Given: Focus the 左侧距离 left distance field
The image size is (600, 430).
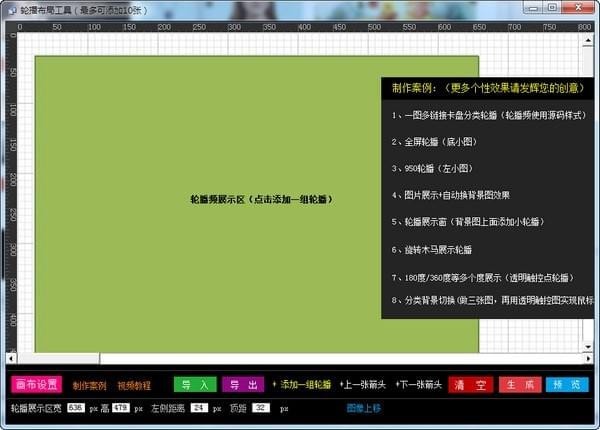Looking at the screenshot, I should [199, 408].
